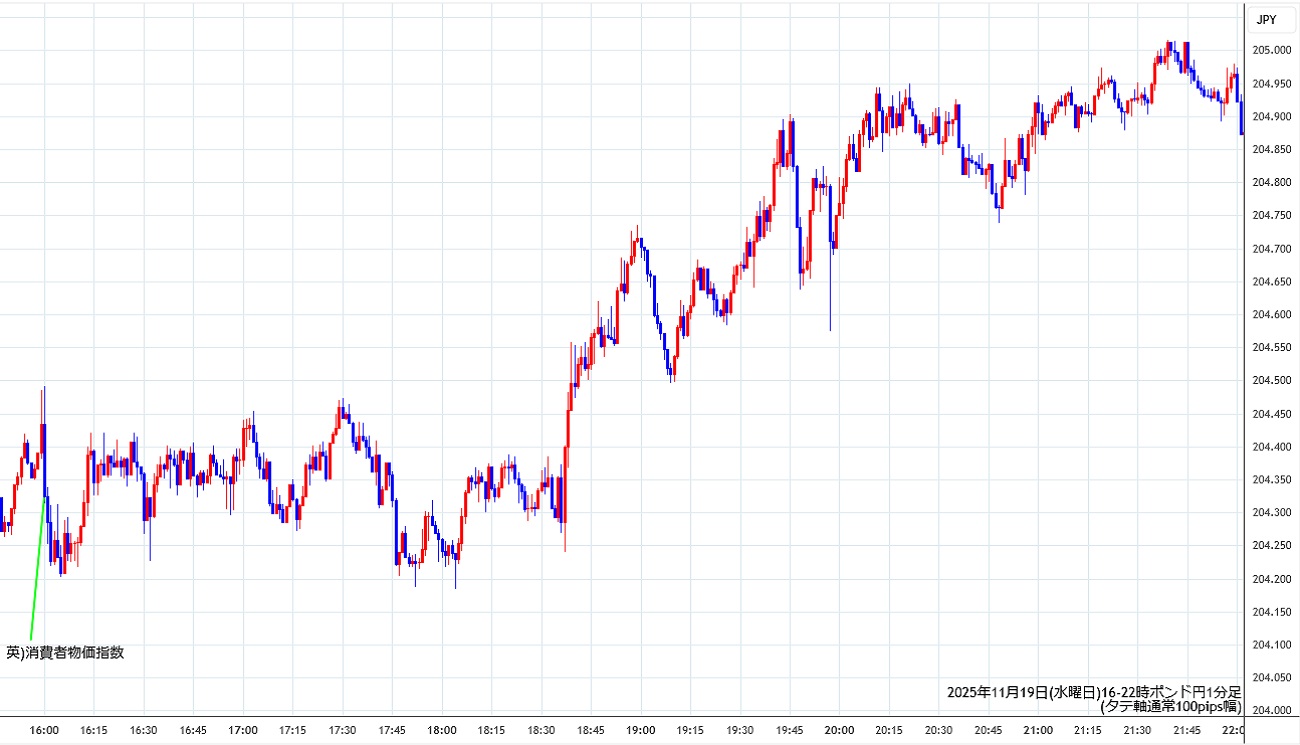Viewport: 1300px width, 745px height.
Task: Click the 20:00 time axis label
Action: (838, 730)
